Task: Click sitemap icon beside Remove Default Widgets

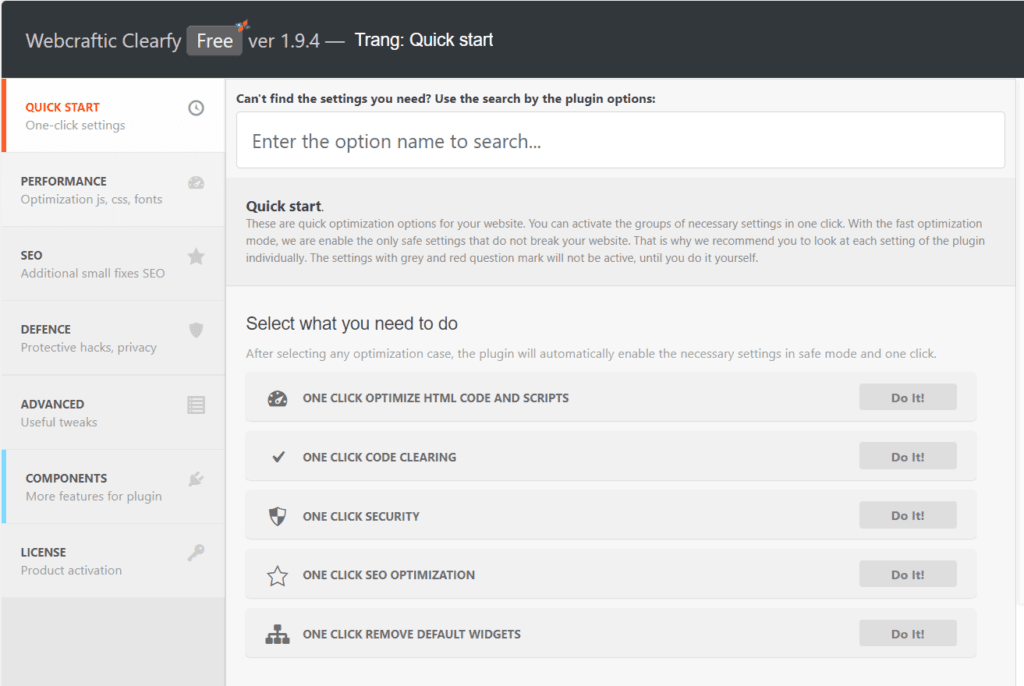Action: click(x=278, y=634)
